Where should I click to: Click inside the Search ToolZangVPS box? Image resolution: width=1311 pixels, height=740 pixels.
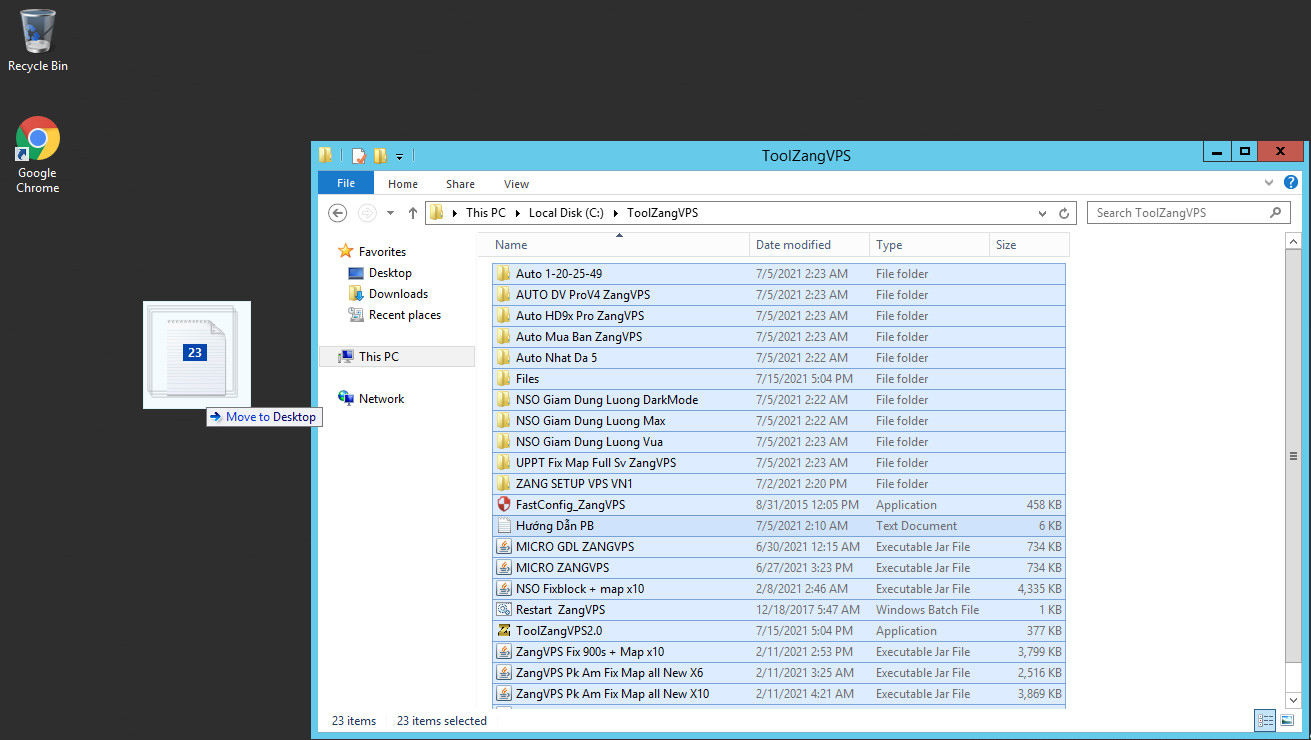[x=1180, y=213]
